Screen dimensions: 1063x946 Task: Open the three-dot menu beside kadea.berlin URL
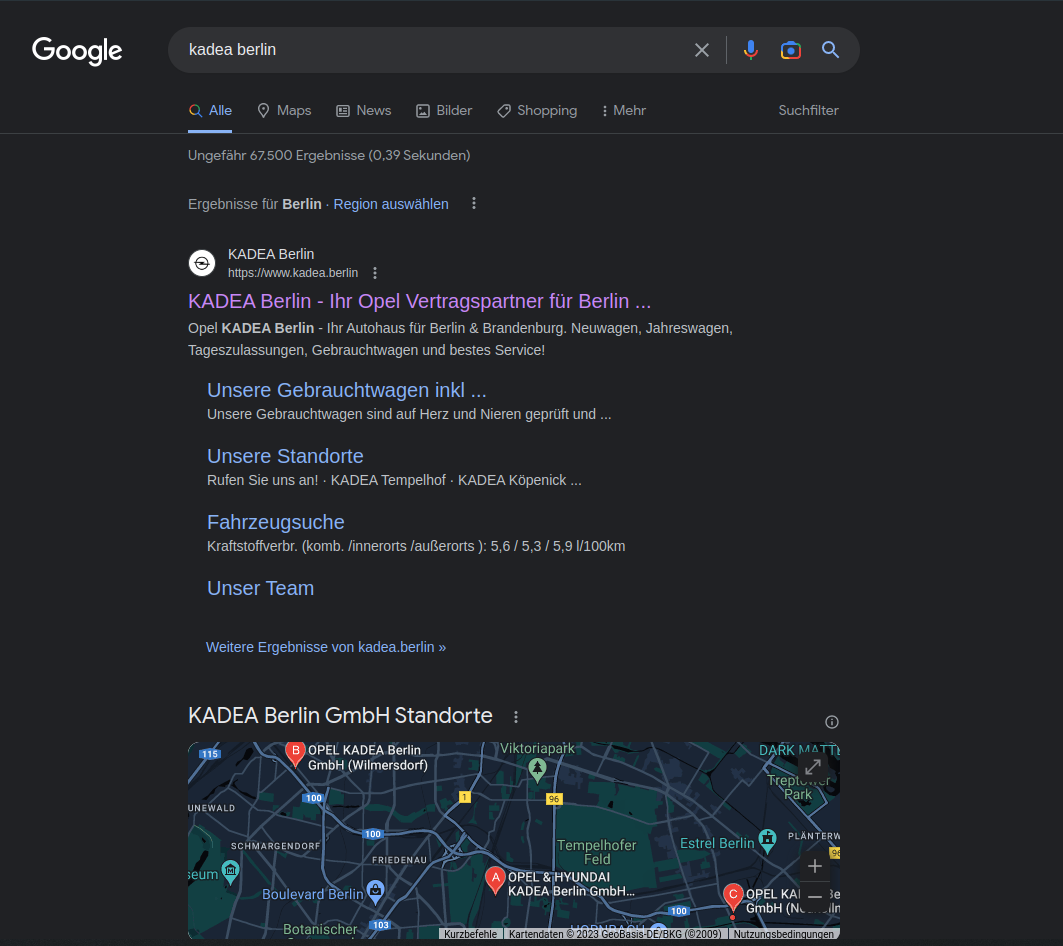(375, 273)
